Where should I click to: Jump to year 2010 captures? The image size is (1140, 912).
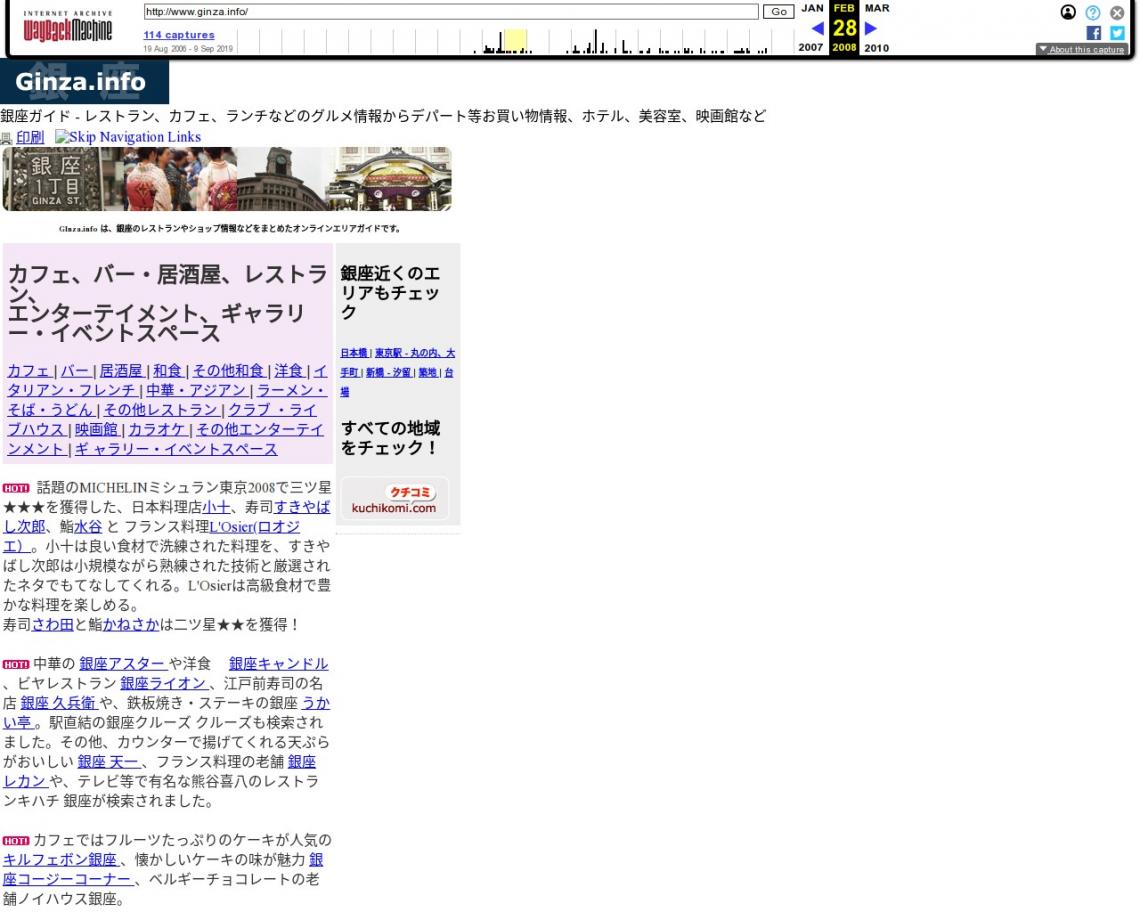(876, 47)
